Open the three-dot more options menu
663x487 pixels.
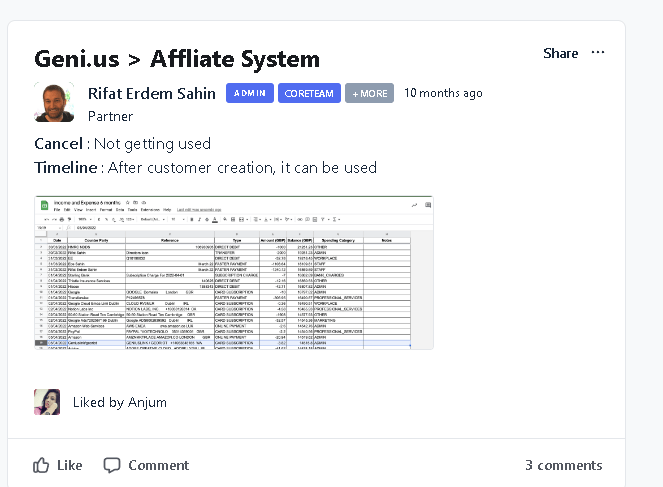pyautogui.click(x=597, y=52)
